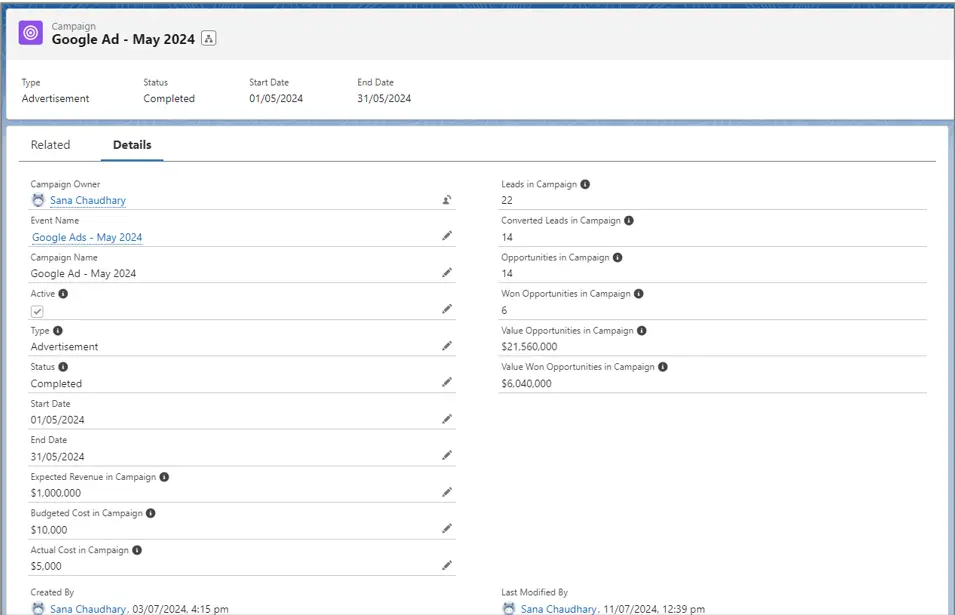Click Campaign Name value in Details
The width and height of the screenshot is (955, 615).
point(83,273)
